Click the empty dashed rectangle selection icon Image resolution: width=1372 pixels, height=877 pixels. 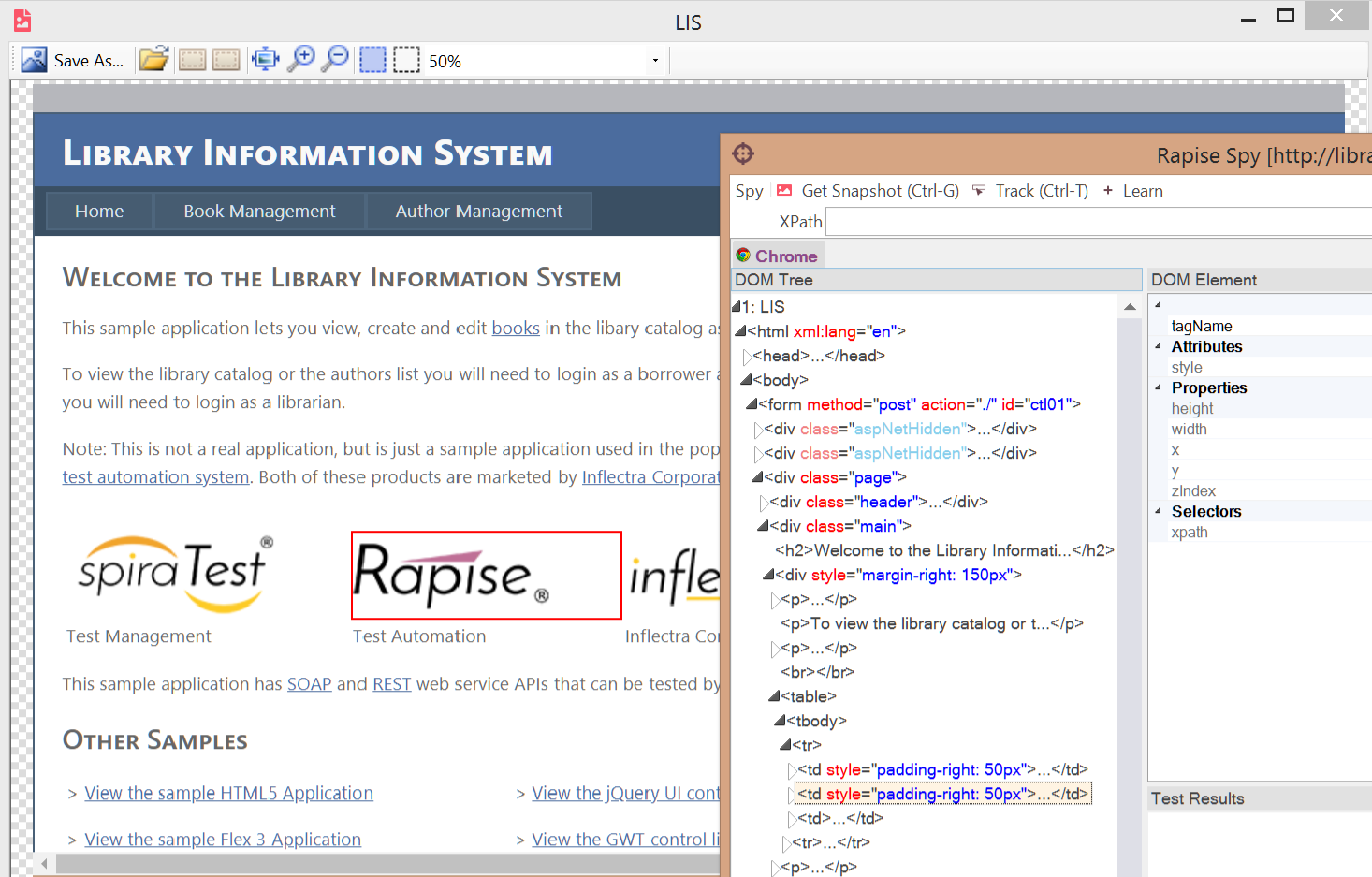pos(406,60)
